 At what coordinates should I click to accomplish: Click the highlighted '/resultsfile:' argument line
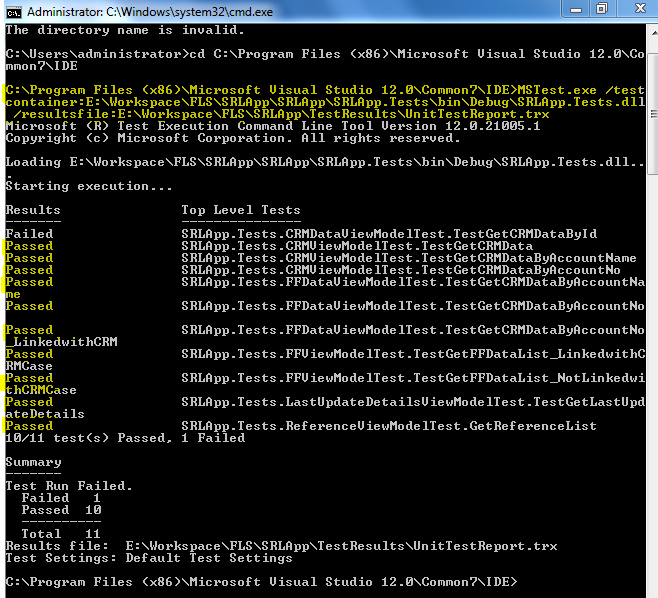tap(281, 114)
